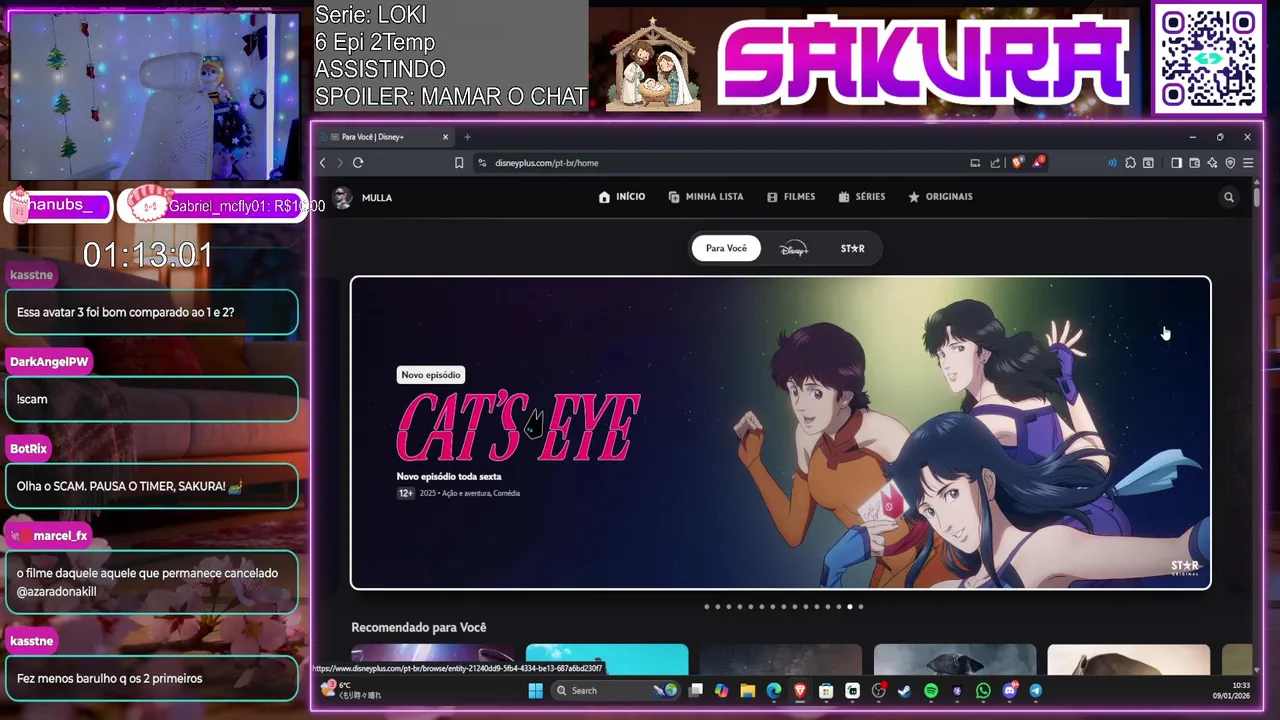1280x720 pixels.
Task: Click the hanubs_ name badge
Action: point(59,205)
